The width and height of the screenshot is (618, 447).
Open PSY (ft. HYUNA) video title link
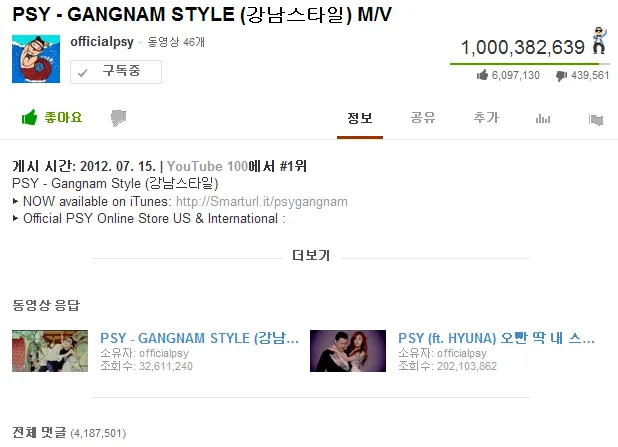(497, 338)
